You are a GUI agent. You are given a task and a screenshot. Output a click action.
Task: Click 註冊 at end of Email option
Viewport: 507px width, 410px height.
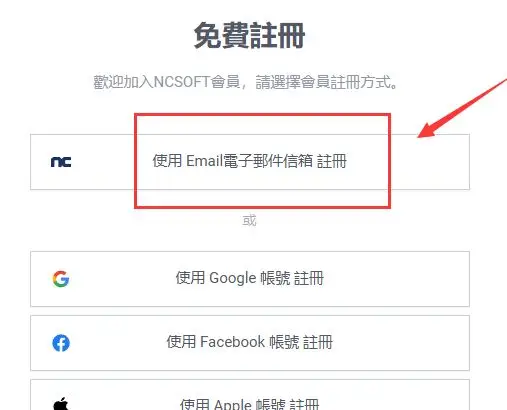(332, 161)
